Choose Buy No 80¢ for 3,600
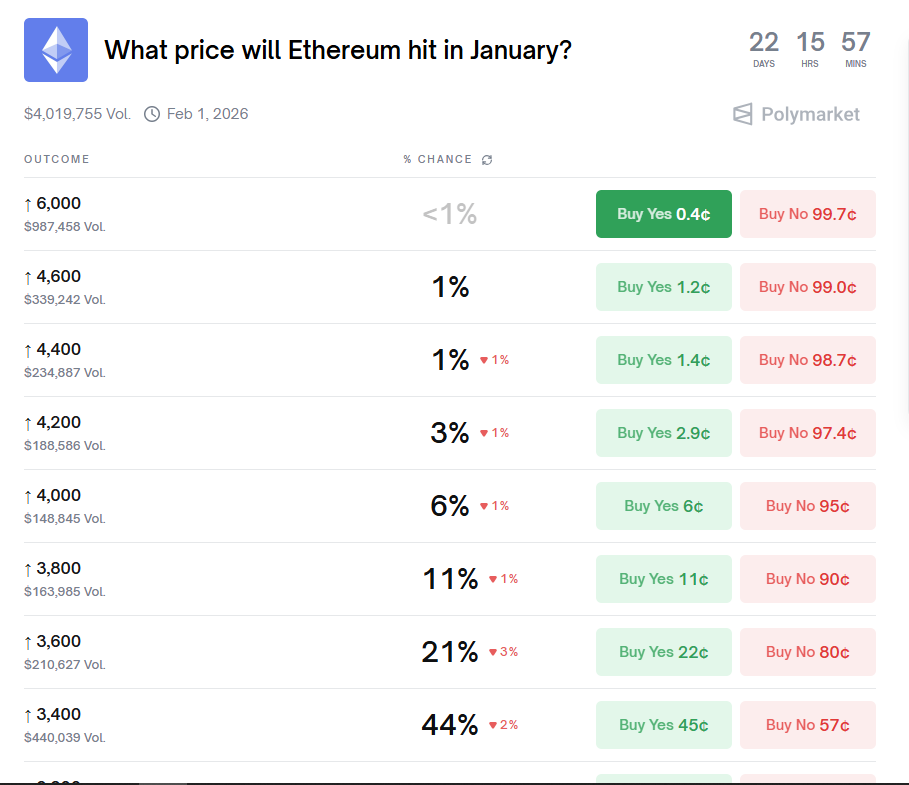Screen dimensions: 909x785 pyautogui.click(x=807, y=652)
